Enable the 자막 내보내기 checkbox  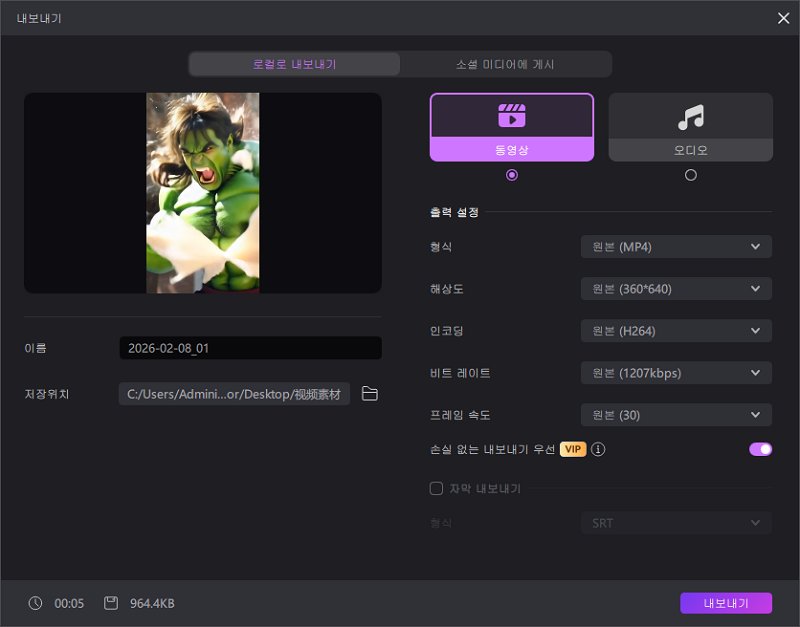coord(435,488)
